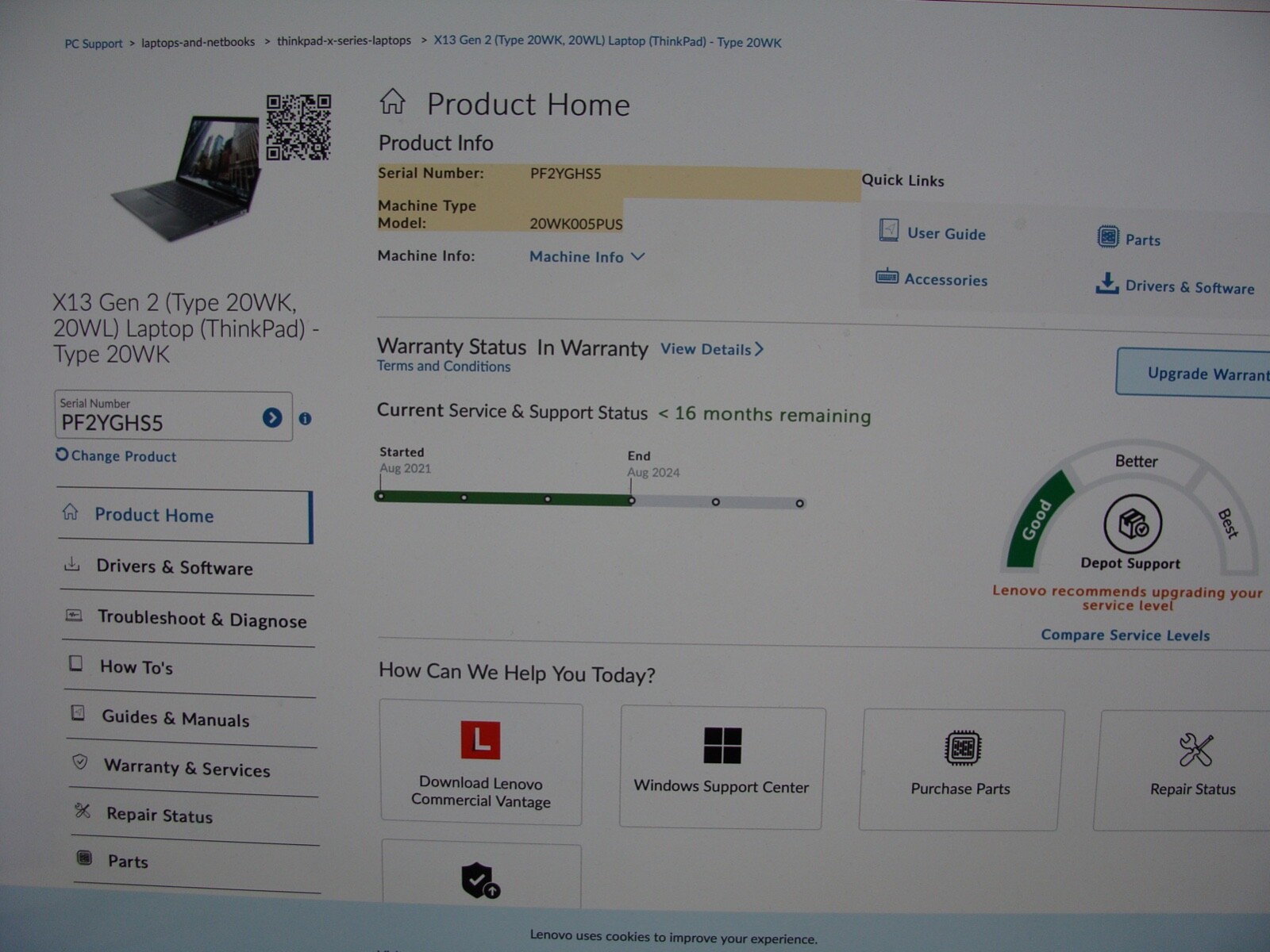Click the Change Product refresh icon
The width and height of the screenshot is (1270, 952).
pyautogui.click(x=62, y=455)
